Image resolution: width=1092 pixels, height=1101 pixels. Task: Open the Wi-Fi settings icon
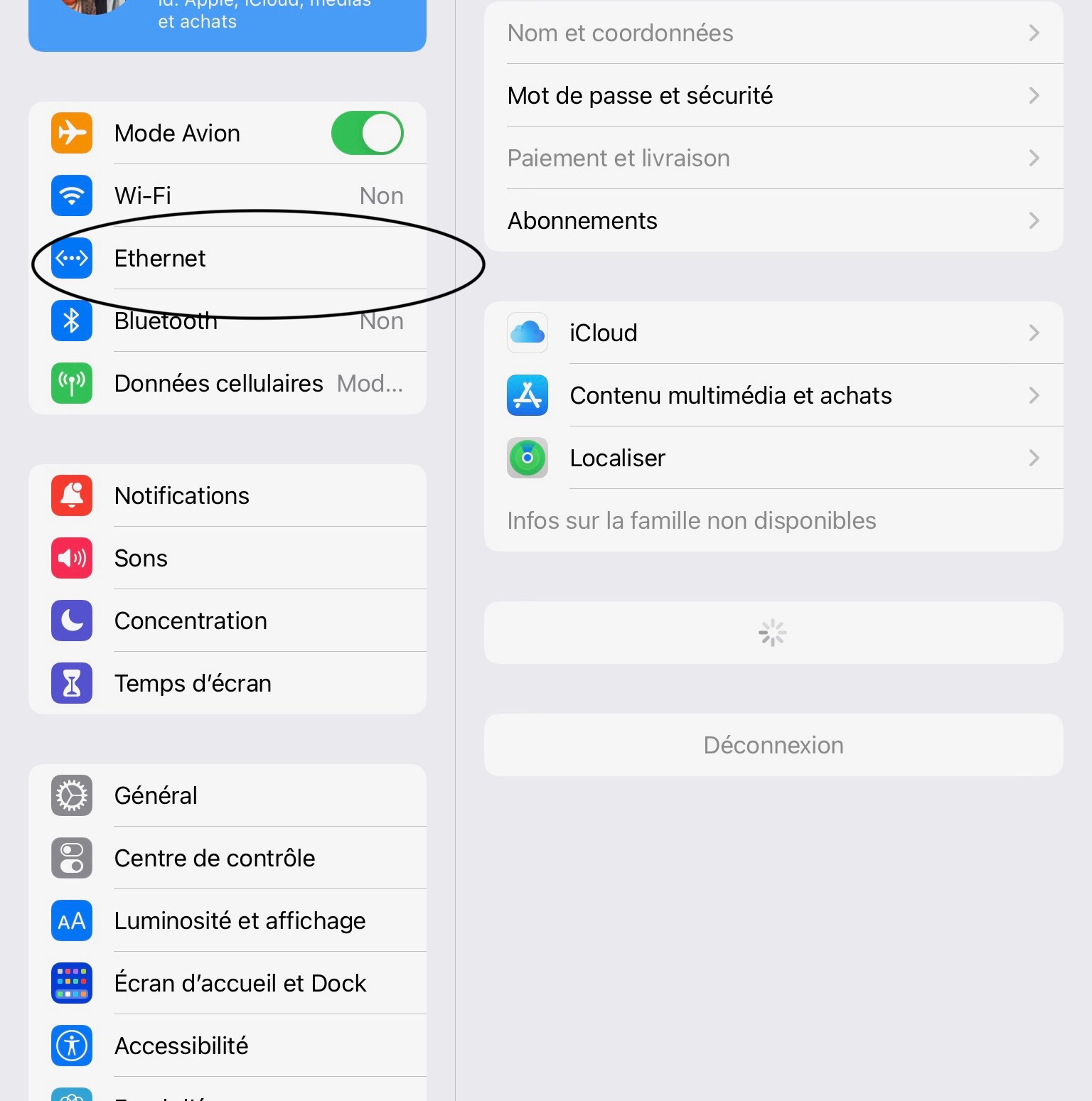pos(72,195)
